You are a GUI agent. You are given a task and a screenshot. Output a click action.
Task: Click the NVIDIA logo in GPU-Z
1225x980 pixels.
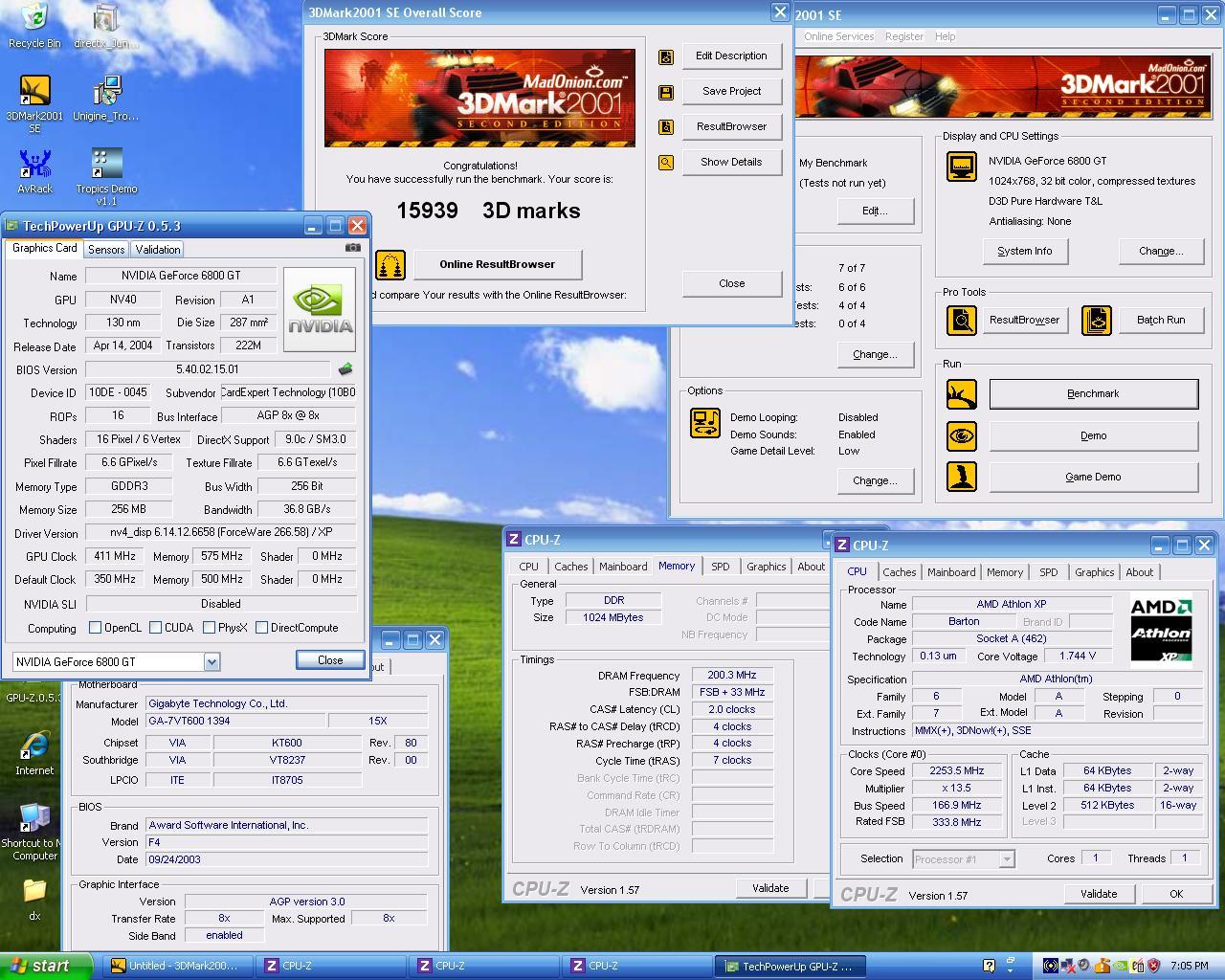320,309
